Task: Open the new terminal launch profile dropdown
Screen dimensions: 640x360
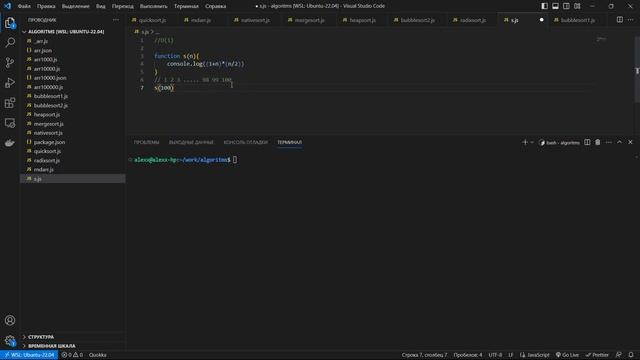Action: [532, 142]
